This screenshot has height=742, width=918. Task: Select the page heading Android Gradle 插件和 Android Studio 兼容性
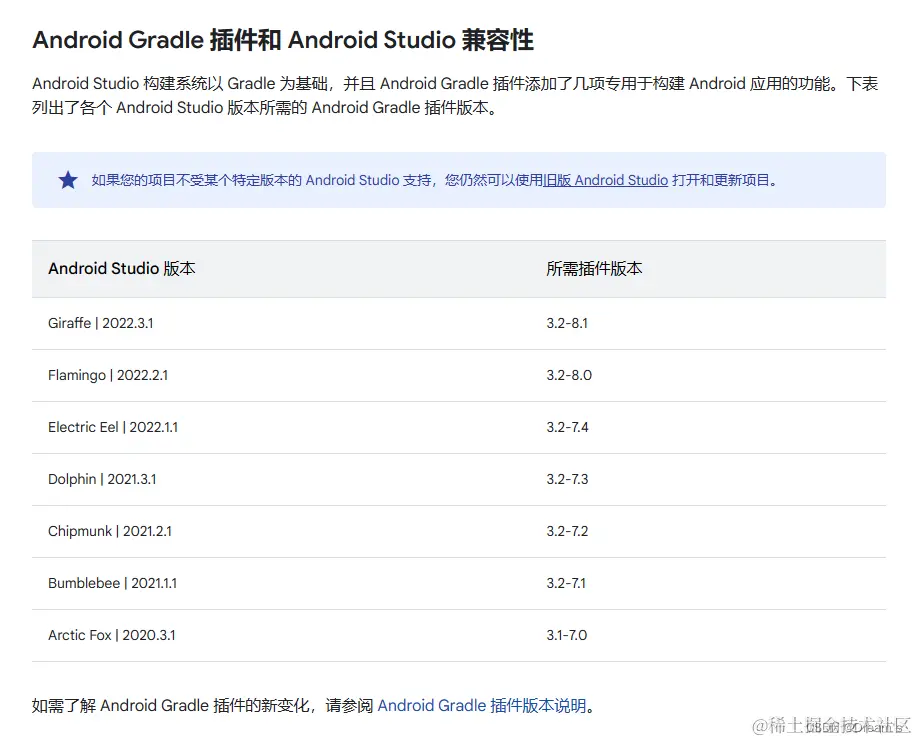(x=283, y=40)
